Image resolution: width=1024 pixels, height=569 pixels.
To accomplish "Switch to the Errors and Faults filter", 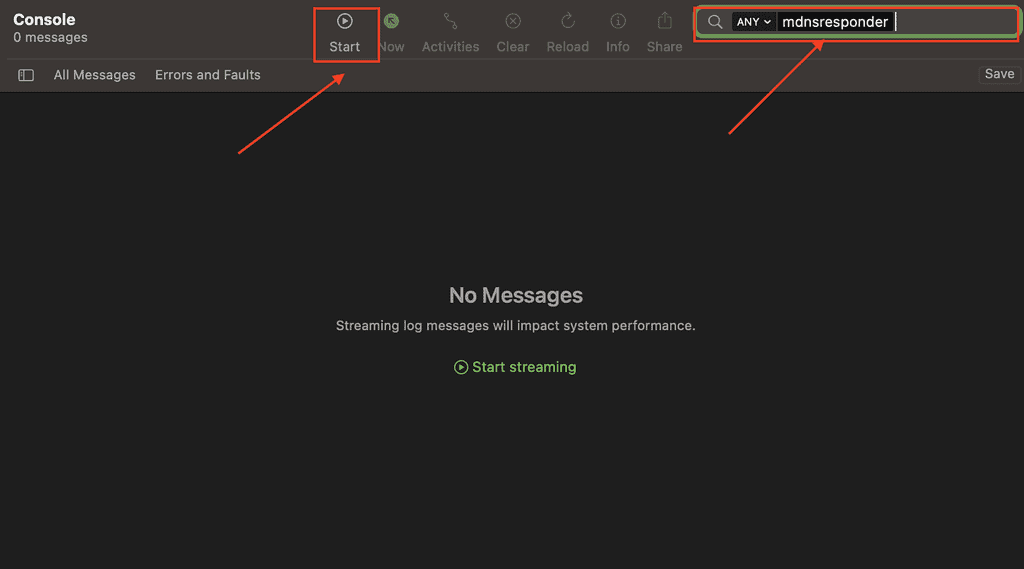I will click(208, 75).
